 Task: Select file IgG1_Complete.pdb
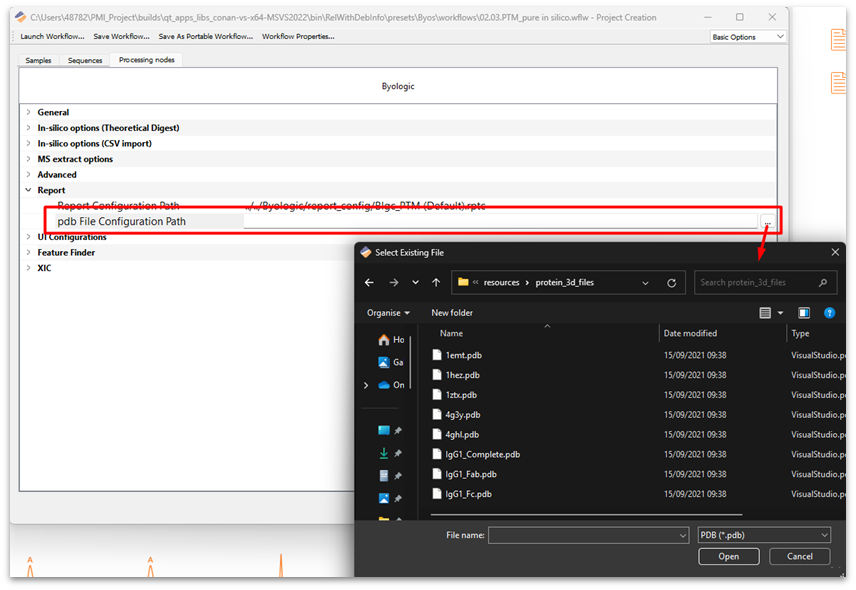click(x=483, y=454)
